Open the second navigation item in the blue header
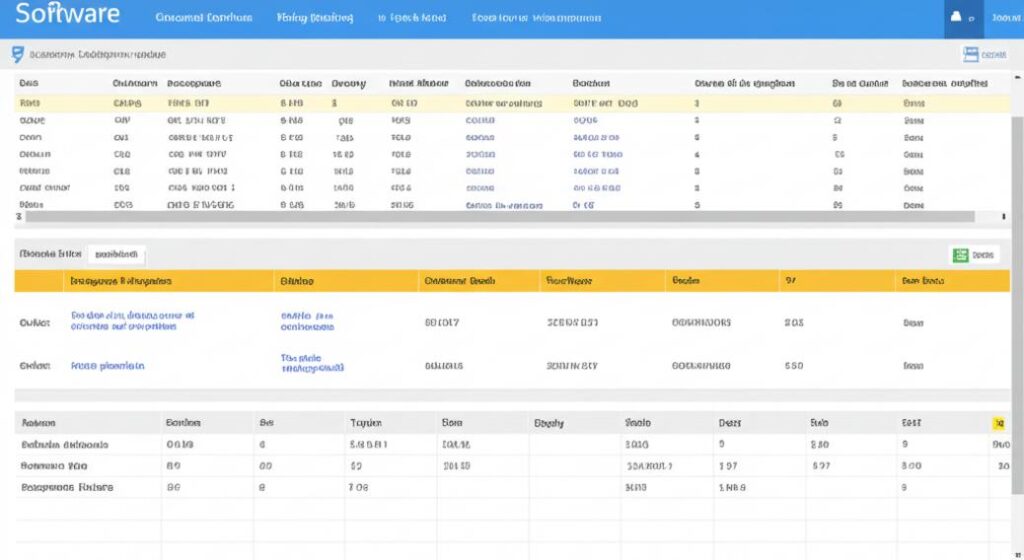1024x560 pixels. [313, 18]
